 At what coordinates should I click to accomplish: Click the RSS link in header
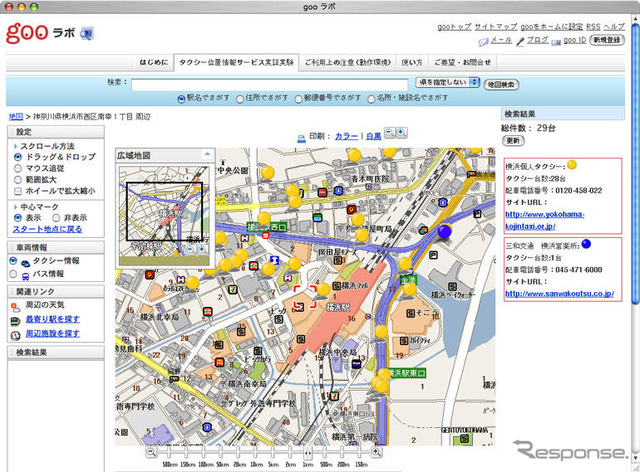click(x=593, y=27)
